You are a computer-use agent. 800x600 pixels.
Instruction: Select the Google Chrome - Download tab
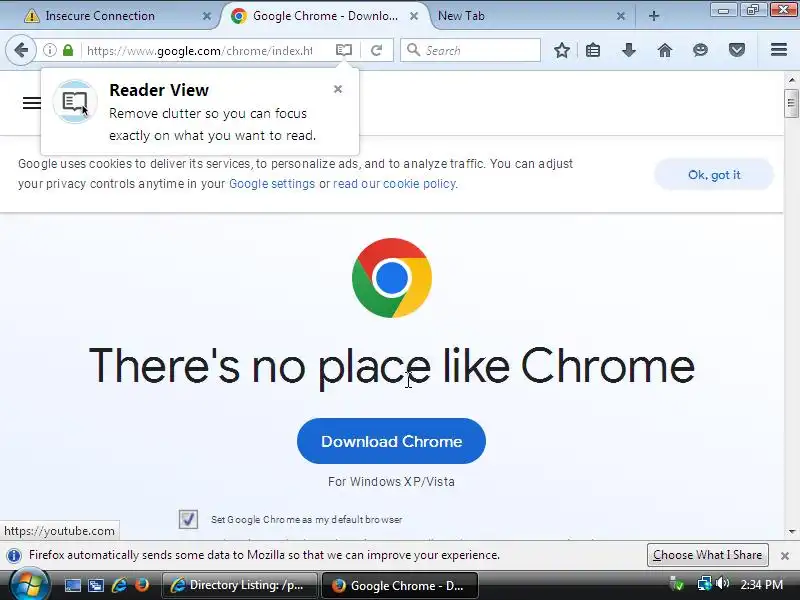click(x=325, y=16)
